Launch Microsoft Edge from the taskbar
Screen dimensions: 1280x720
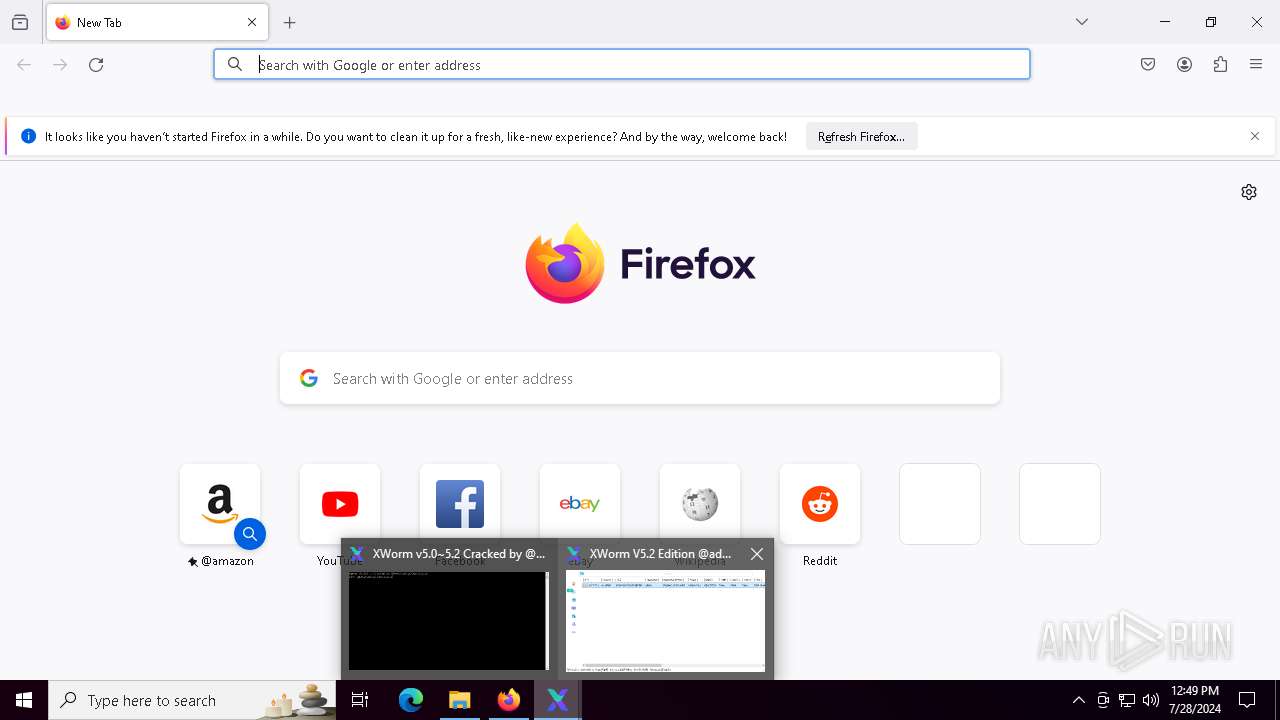click(411, 700)
